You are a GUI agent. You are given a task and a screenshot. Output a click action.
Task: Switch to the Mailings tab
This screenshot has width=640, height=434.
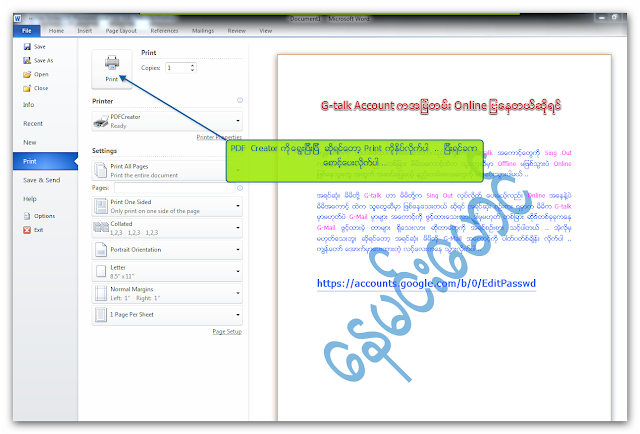203,31
